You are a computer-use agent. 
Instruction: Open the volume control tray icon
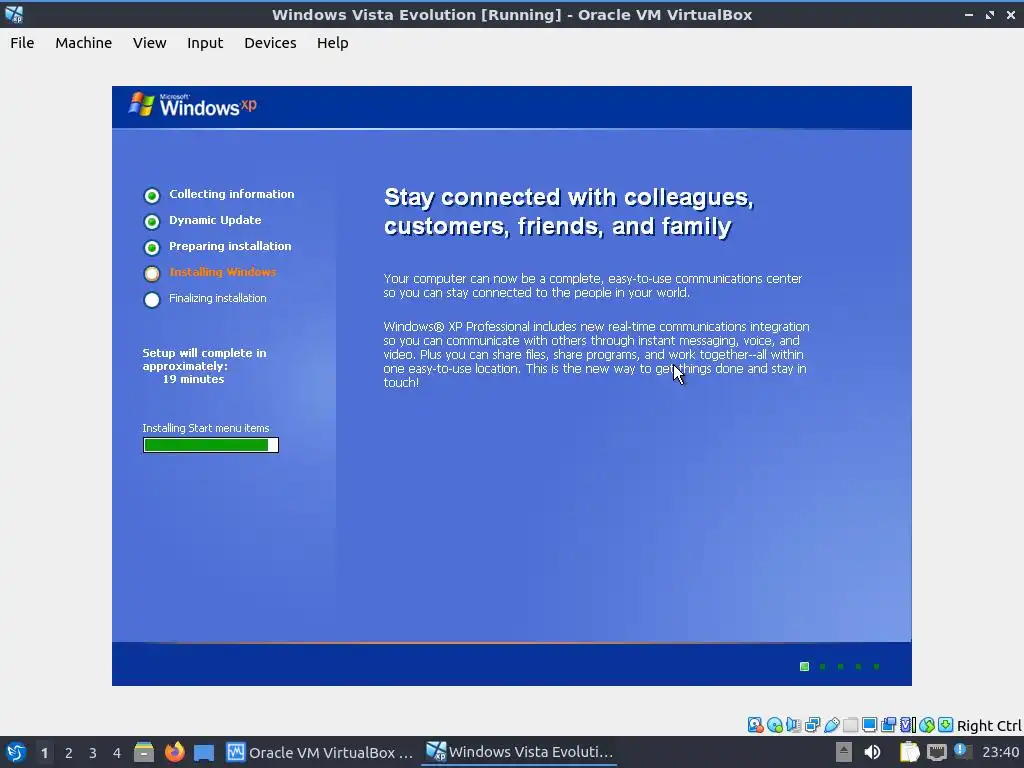tap(872, 752)
